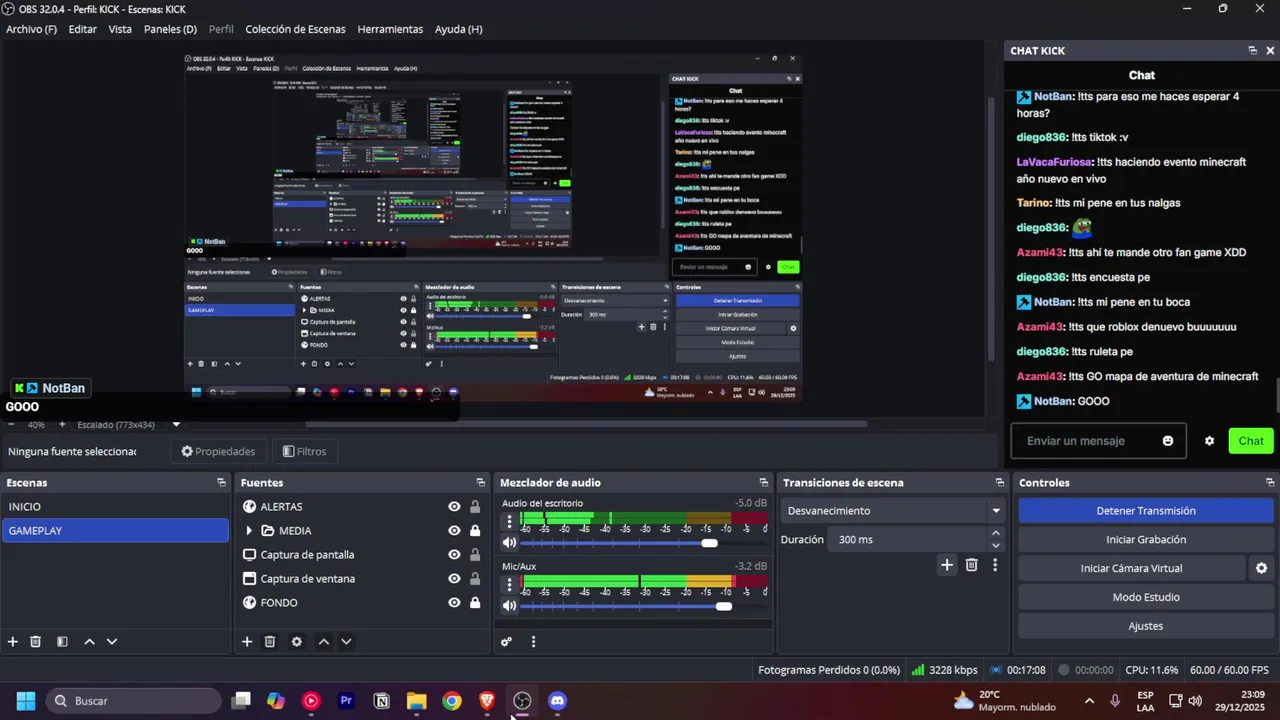
Task: Open the Colección de Escenas menu
Action: point(295,29)
